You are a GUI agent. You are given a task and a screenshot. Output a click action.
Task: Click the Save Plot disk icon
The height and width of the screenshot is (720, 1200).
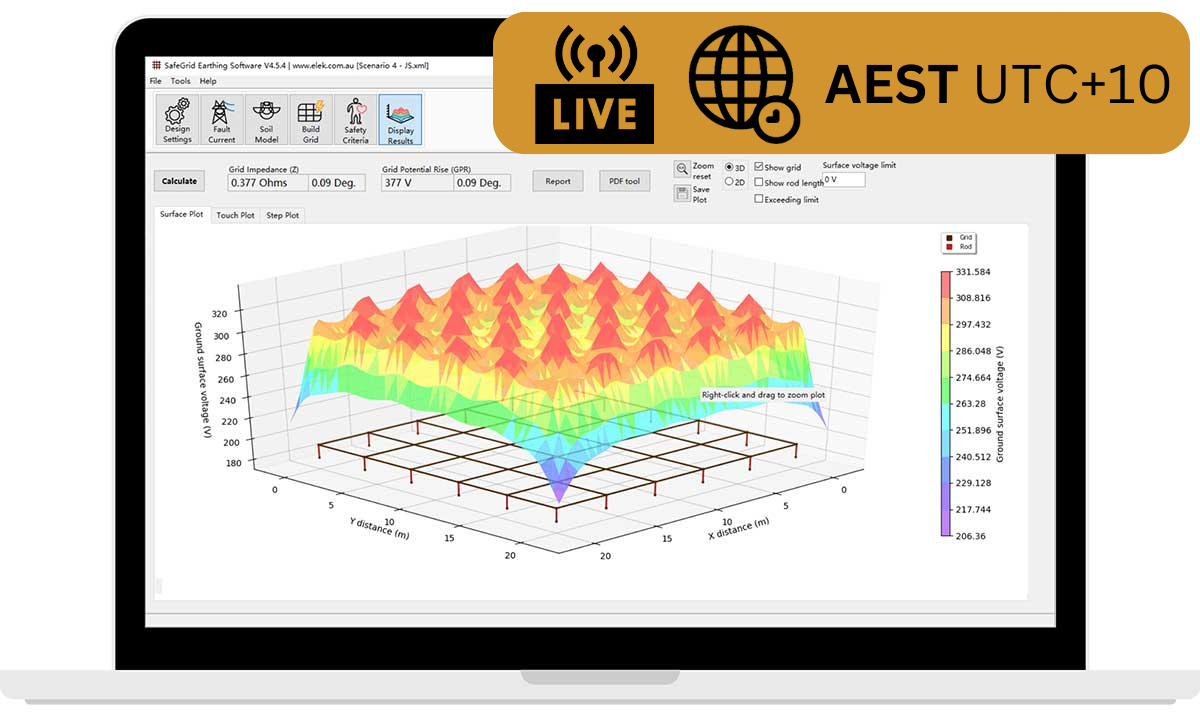[x=683, y=192]
